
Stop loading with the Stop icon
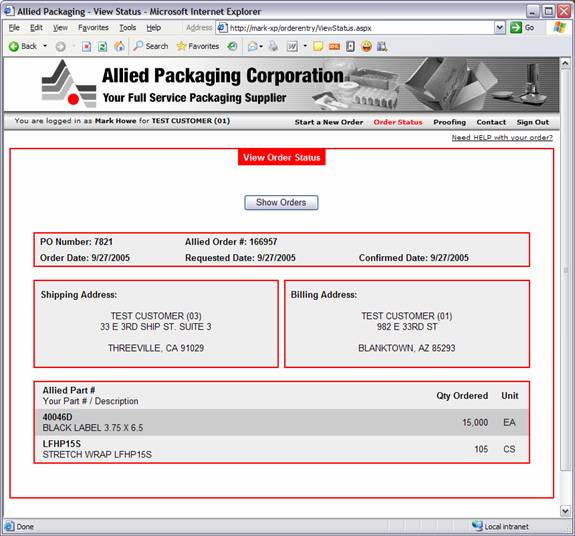coord(87,47)
